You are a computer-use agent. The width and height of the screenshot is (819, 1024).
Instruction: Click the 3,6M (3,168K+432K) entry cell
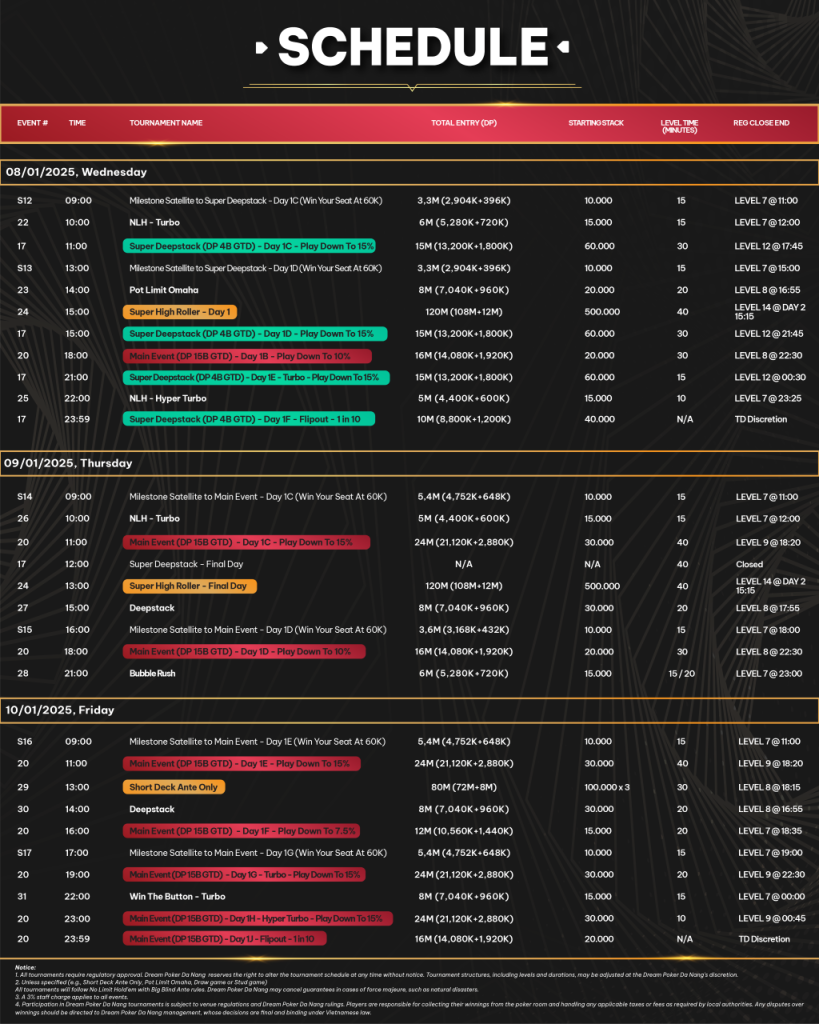[464, 630]
